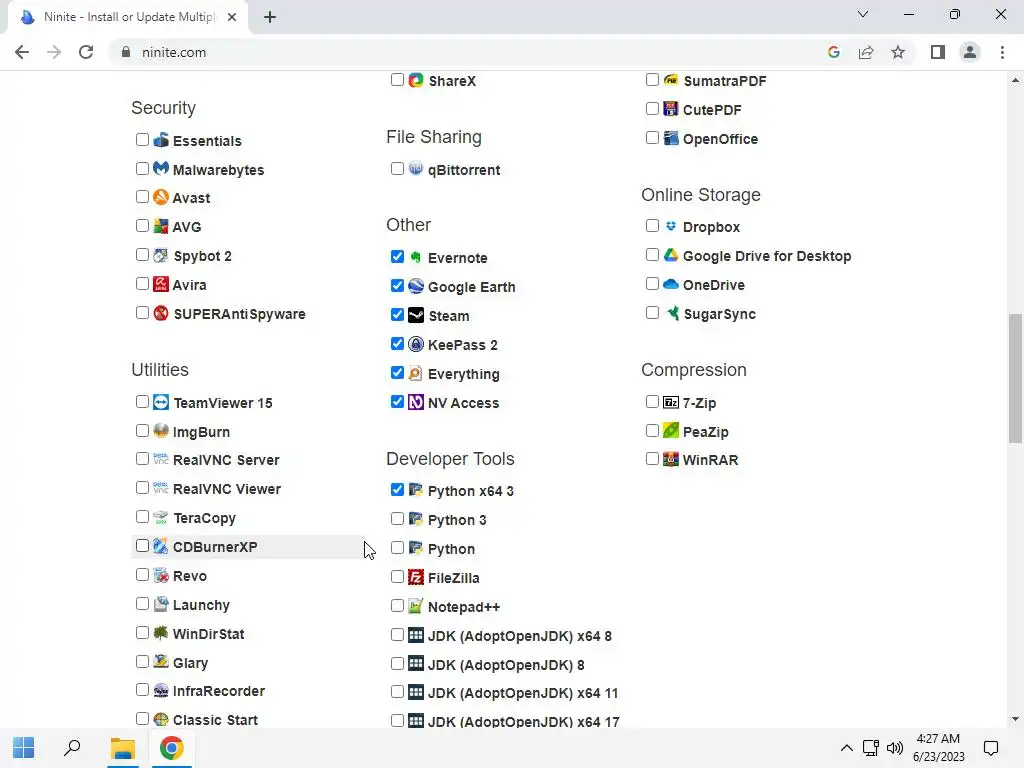Viewport: 1024px width, 768px height.
Task: Uncheck the Everything checkbox
Action: click(x=397, y=372)
